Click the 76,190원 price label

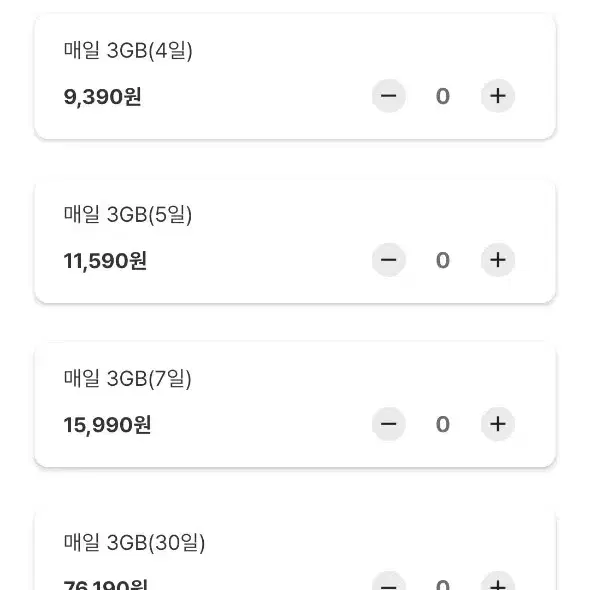point(106,584)
